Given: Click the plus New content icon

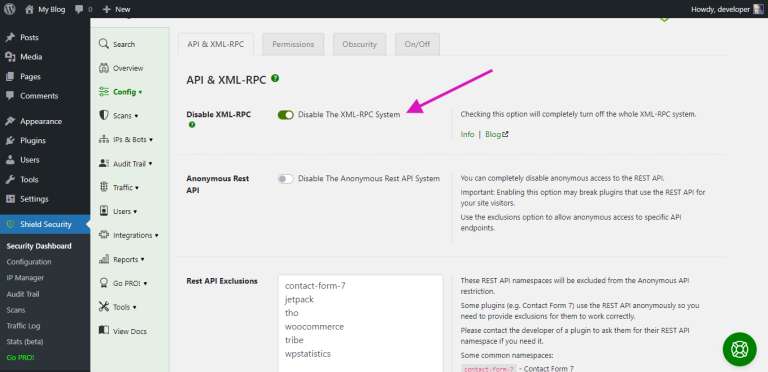Looking at the screenshot, I should pyautogui.click(x=107, y=9).
